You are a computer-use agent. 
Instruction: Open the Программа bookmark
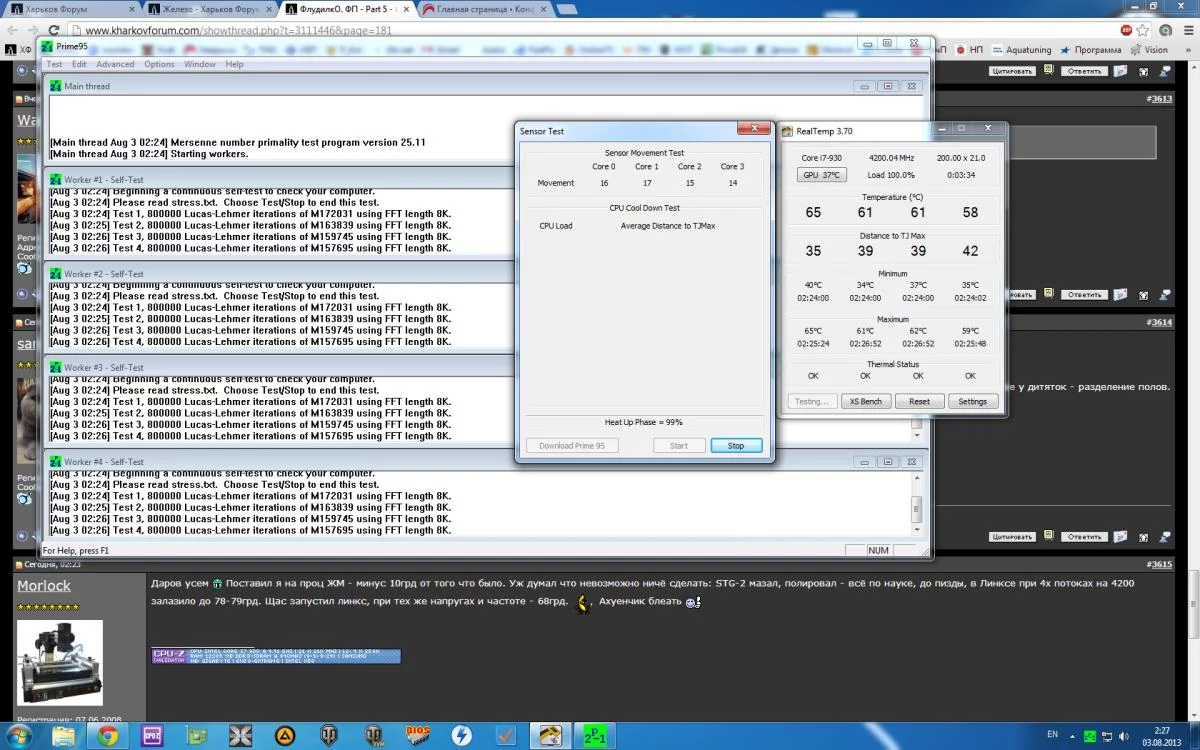[x=1092, y=49]
